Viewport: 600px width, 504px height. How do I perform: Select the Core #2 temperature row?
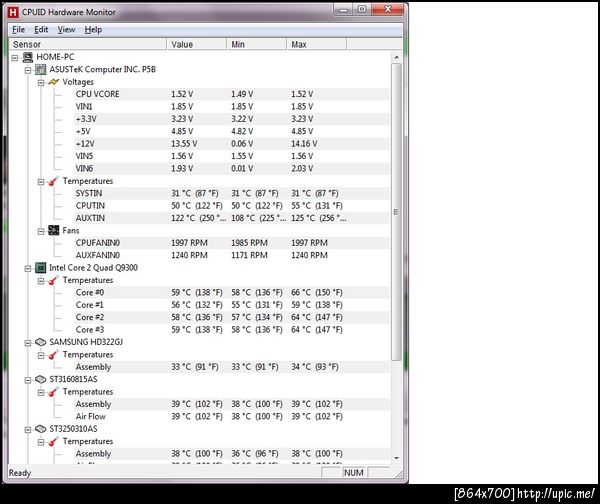[232, 317]
